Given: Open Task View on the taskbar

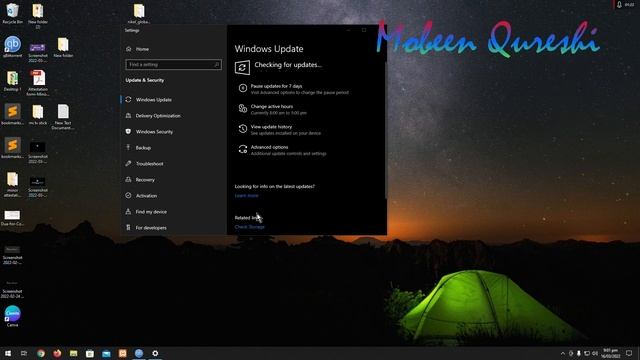Looking at the screenshot, I should (24, 353).
